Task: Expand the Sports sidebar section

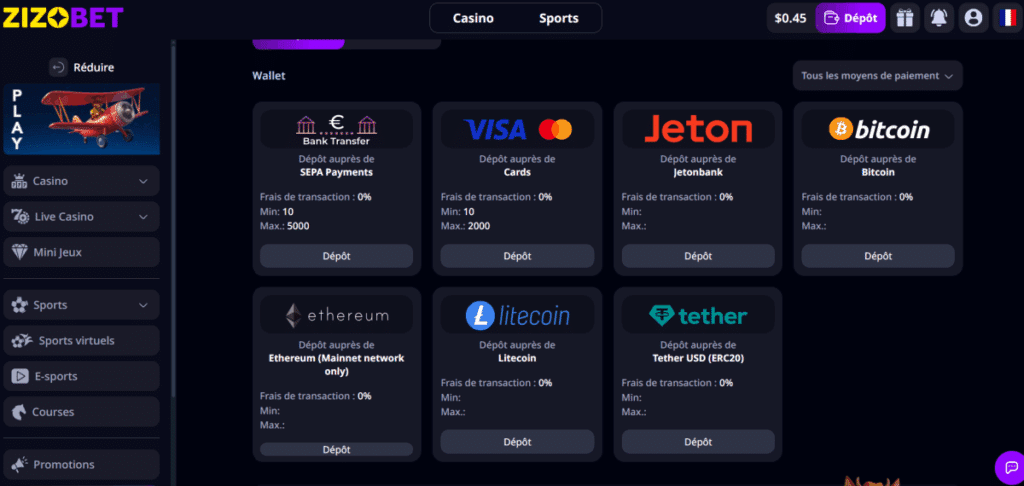Action: [x=143, y=305]
